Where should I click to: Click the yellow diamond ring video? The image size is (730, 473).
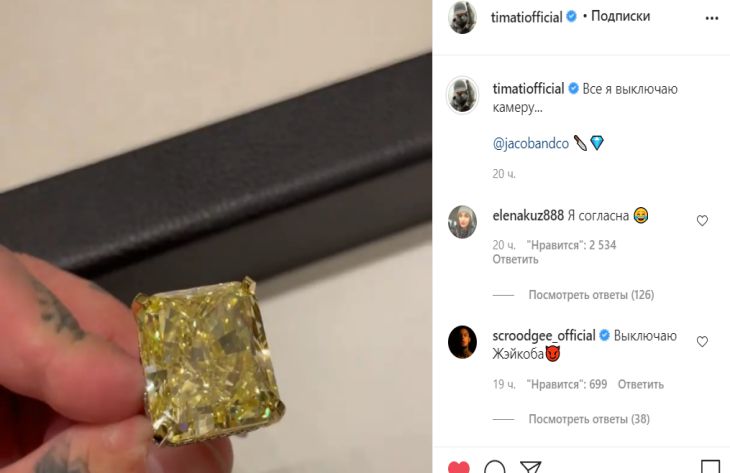click(x=216, y=236)
